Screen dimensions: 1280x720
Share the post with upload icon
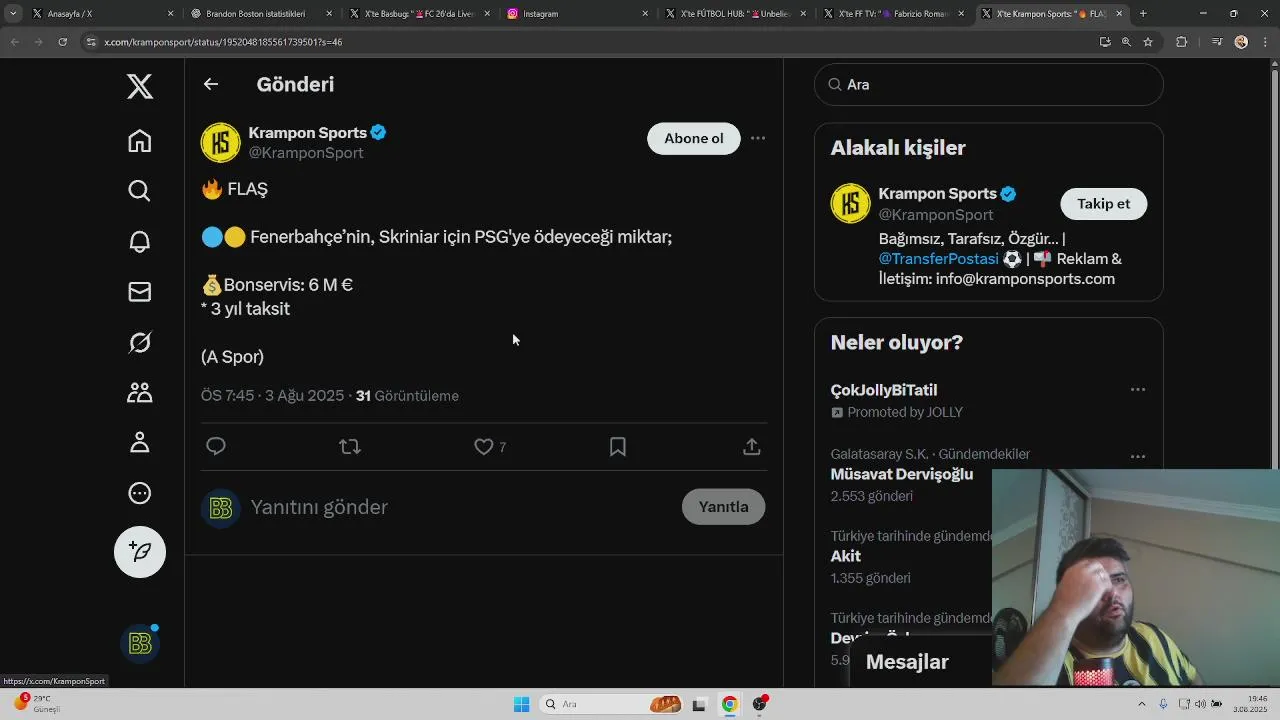point(752,446)
